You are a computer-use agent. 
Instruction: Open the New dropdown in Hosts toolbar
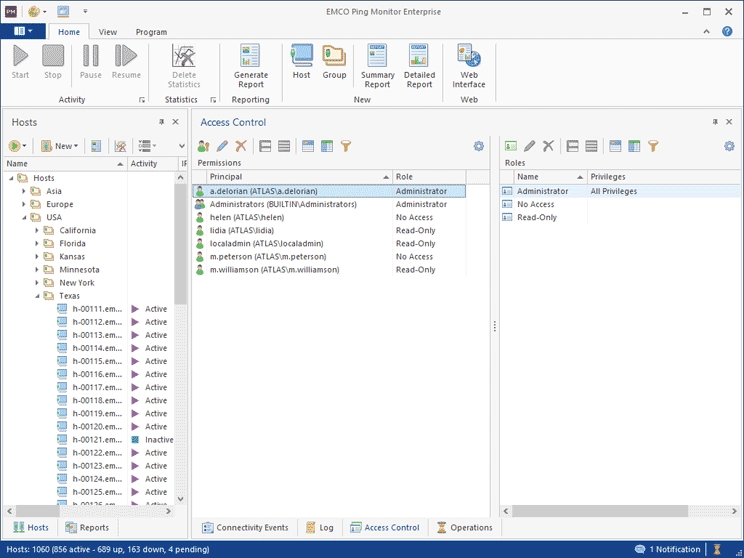(59, 146)
